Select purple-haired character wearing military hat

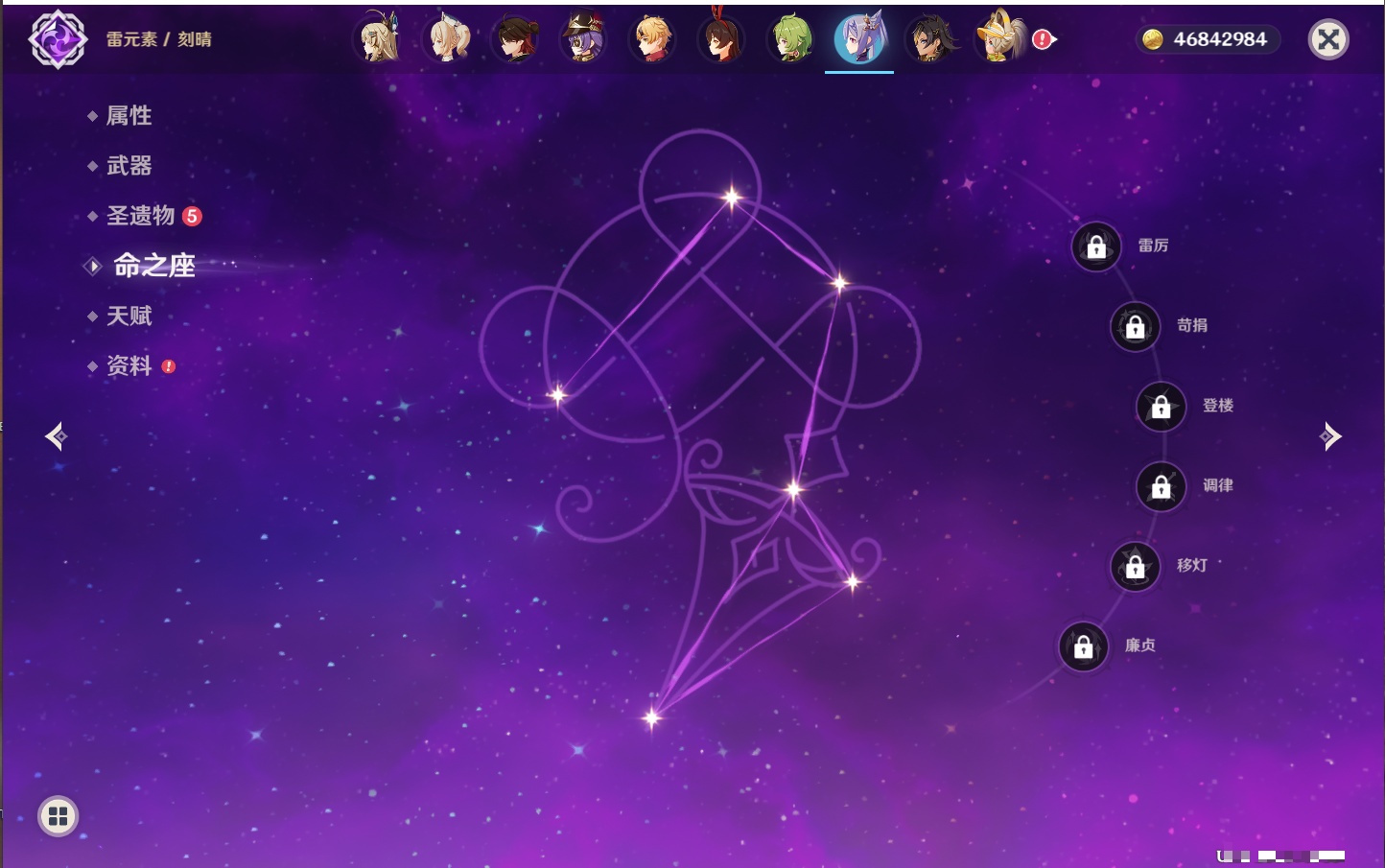click(584, 39)
